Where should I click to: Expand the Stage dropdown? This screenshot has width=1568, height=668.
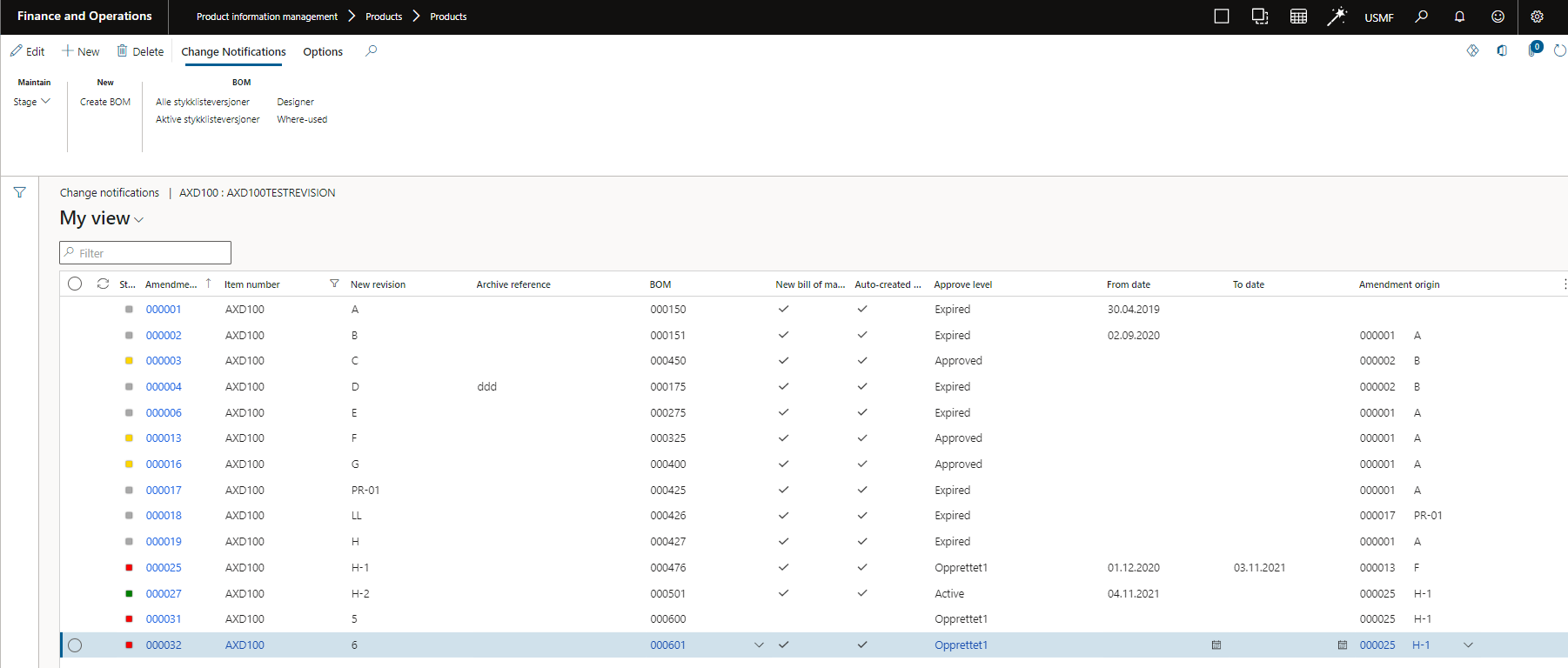32,102
